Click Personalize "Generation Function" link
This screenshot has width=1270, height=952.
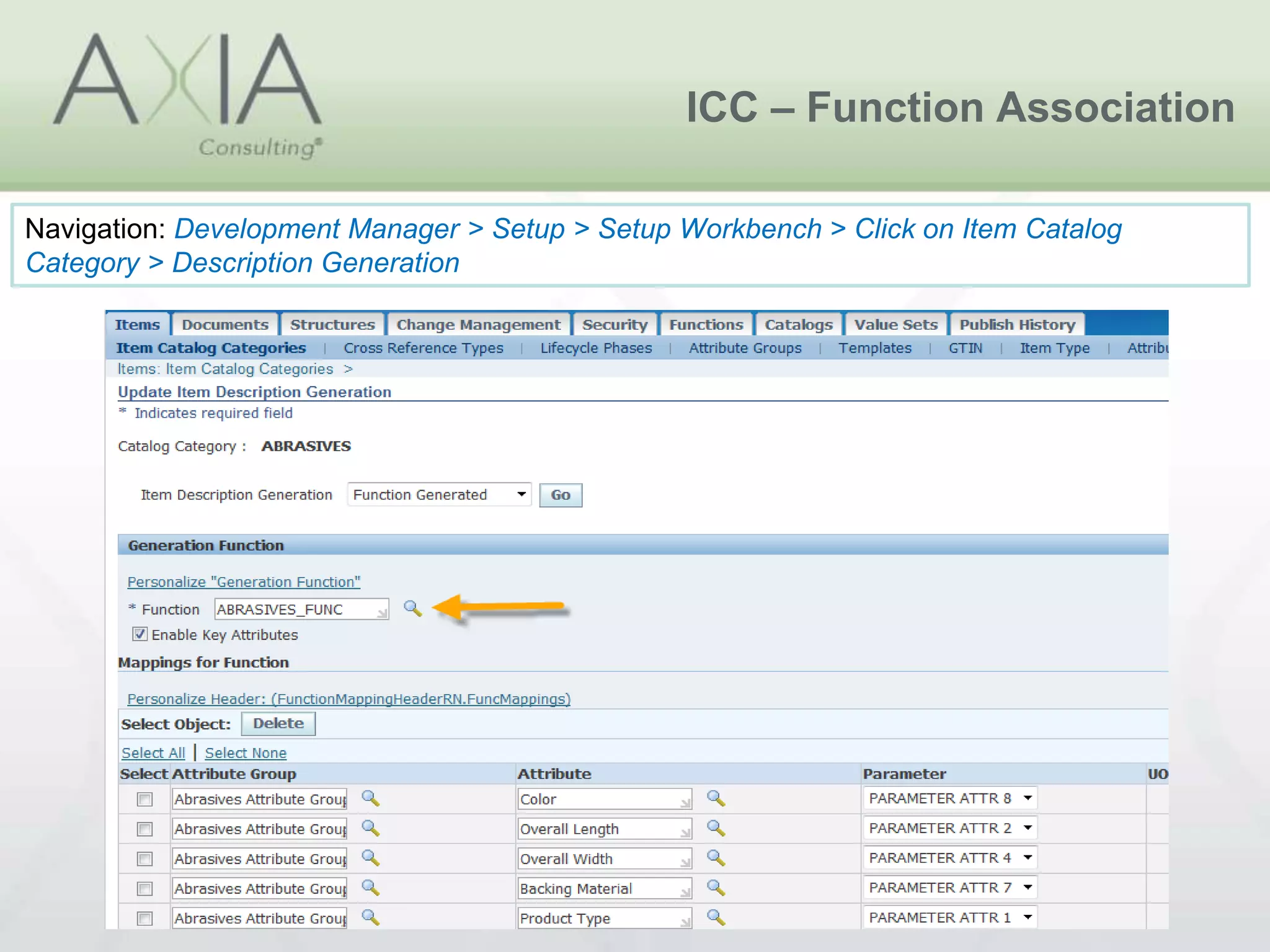click(244, 582)
